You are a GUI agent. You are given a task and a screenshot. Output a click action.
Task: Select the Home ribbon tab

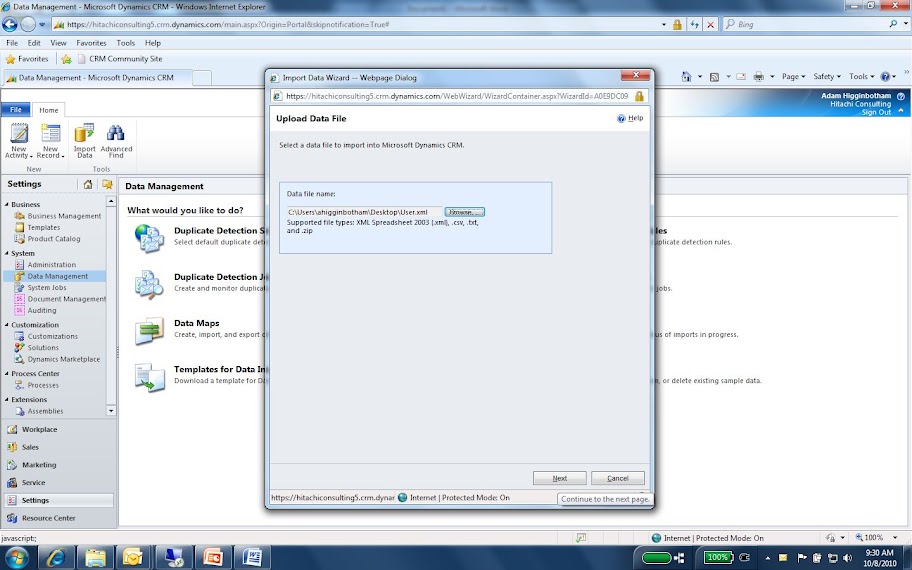click(x=49, y=110)
